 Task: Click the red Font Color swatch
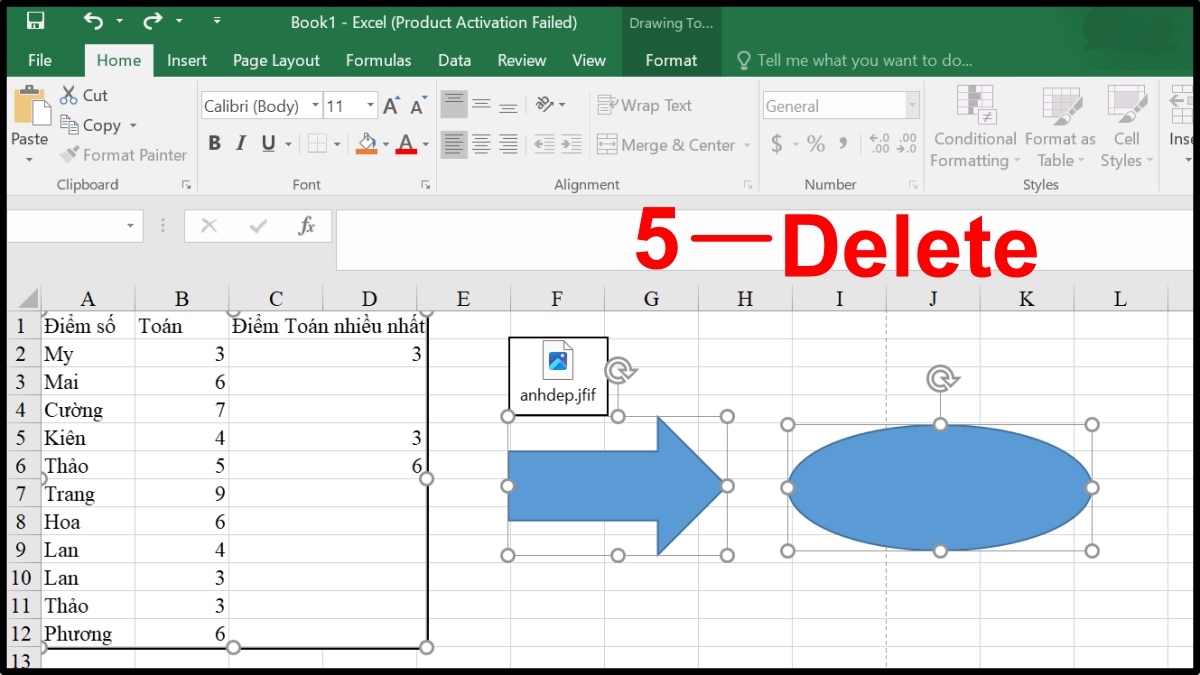point(405,145)
